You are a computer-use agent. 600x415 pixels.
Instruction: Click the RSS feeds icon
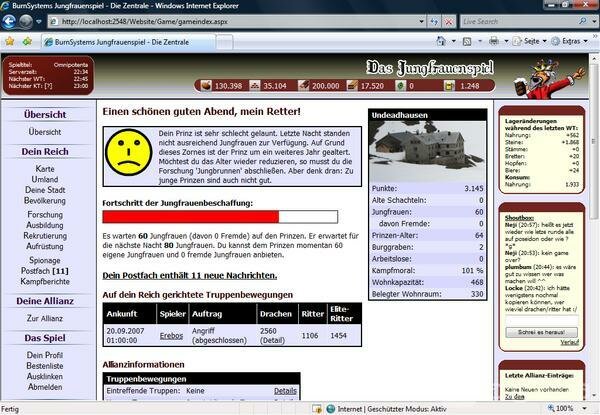pyautogui.click(x=467, y=41)
